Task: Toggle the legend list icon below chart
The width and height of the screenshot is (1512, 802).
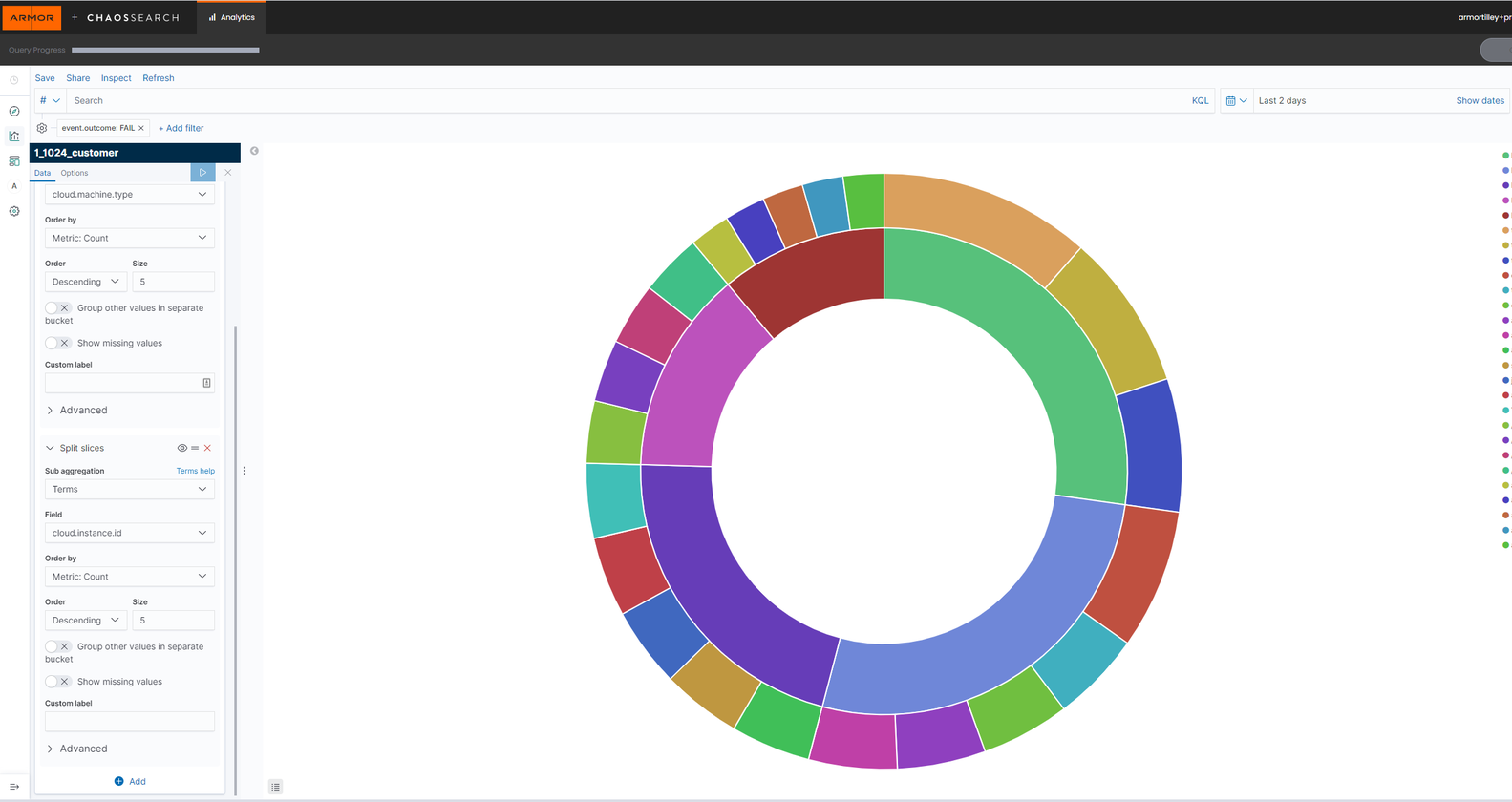Action: pyautogui.click(x=275, y=787)
